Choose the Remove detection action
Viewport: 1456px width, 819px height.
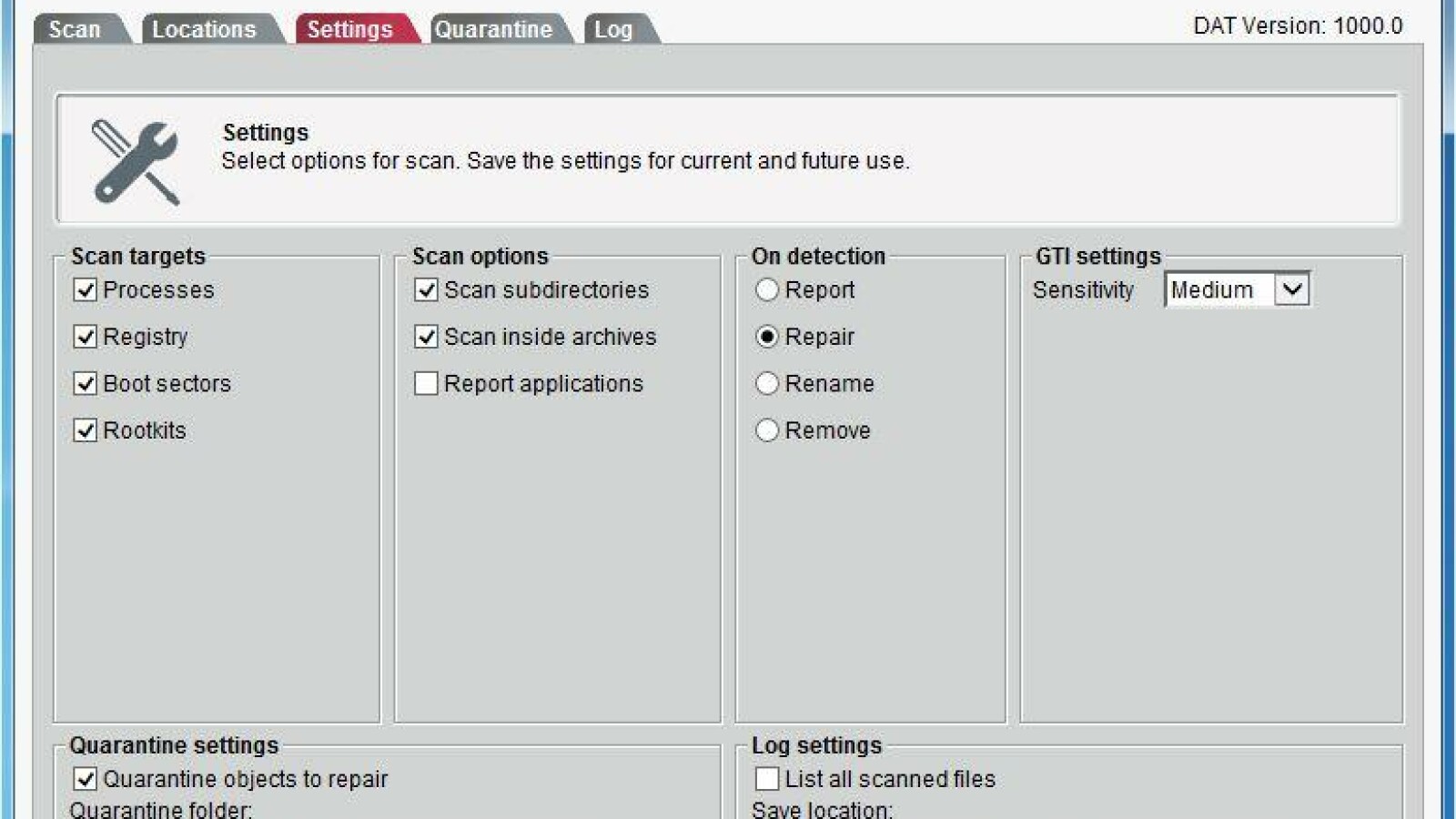point(765,430)
